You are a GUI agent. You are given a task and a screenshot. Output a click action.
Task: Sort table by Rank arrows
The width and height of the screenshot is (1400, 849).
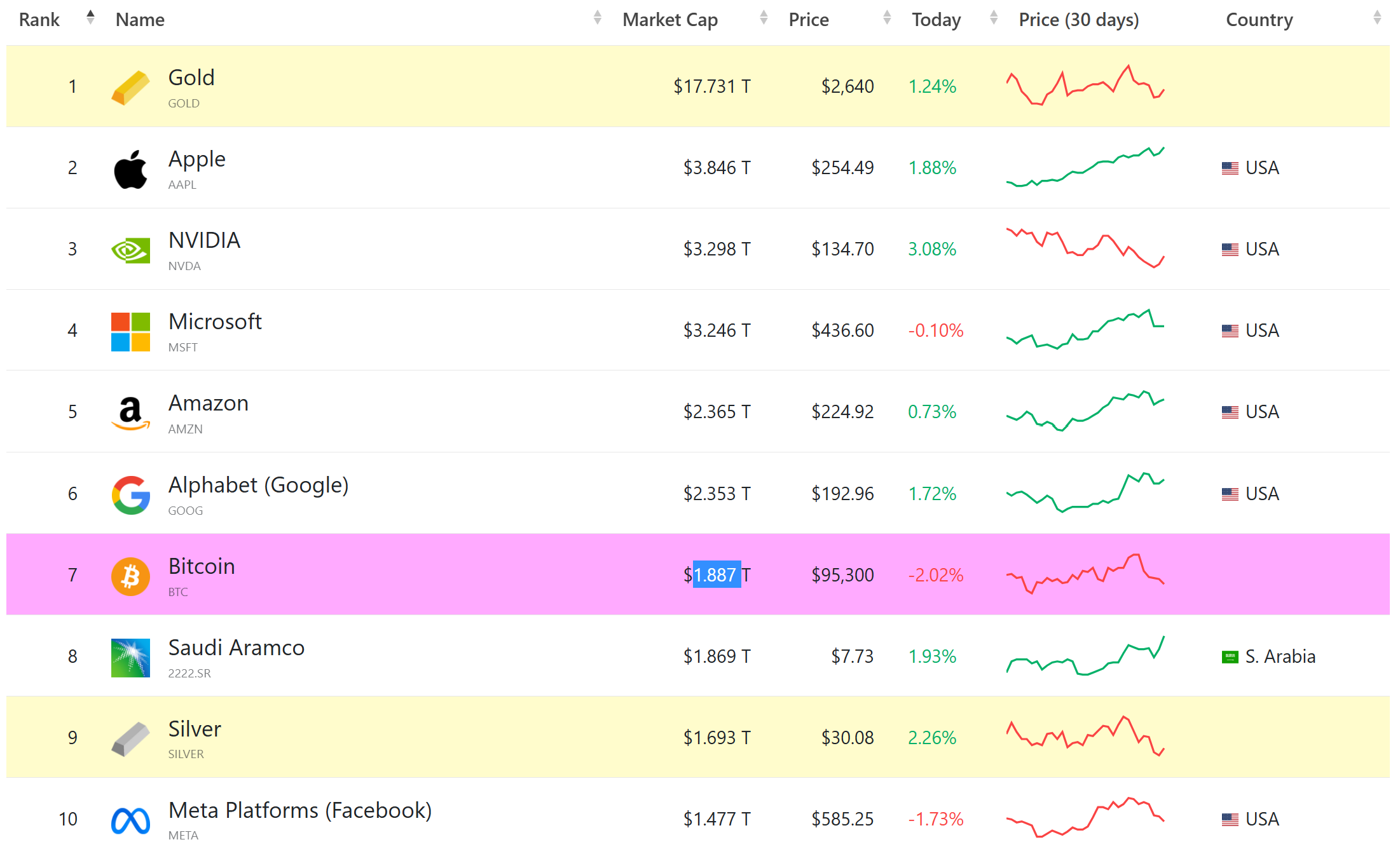(90, 18)
